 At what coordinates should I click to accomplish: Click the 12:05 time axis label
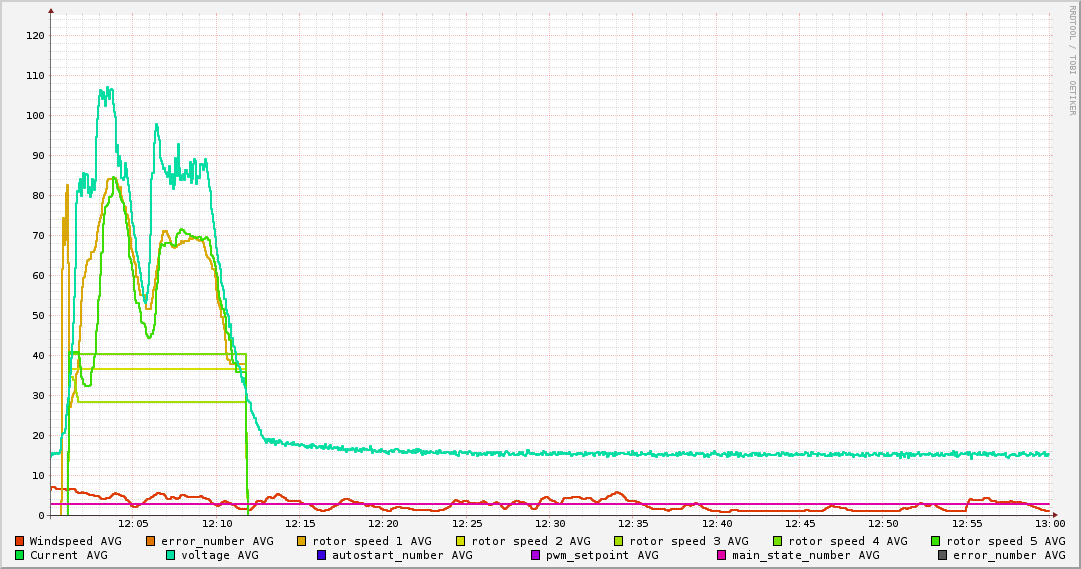133,523
